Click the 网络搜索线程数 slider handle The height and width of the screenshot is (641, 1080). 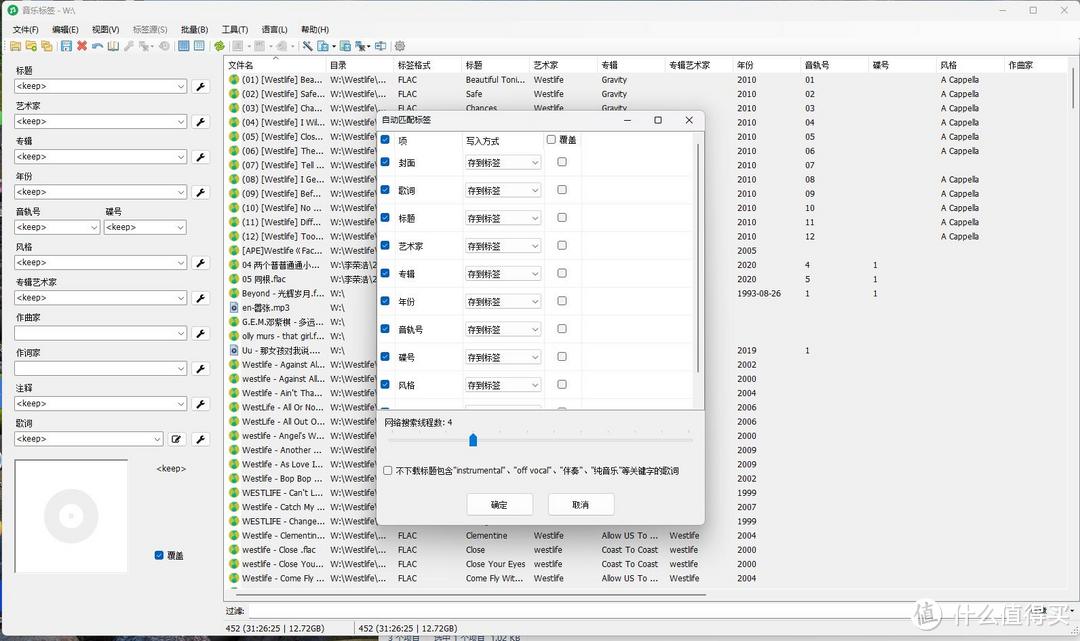coord(473,440)
